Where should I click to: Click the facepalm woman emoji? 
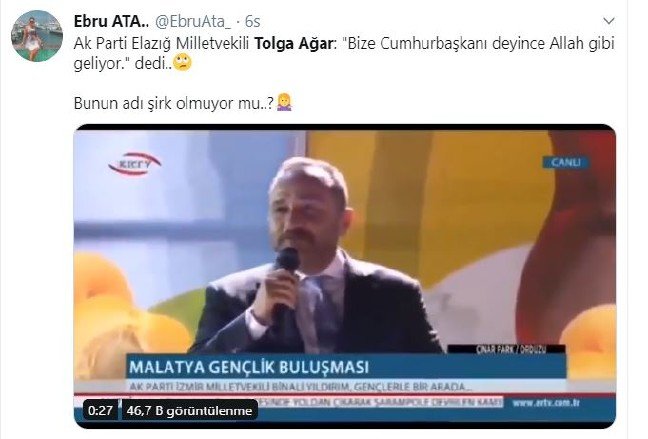(x=284, y=103)
